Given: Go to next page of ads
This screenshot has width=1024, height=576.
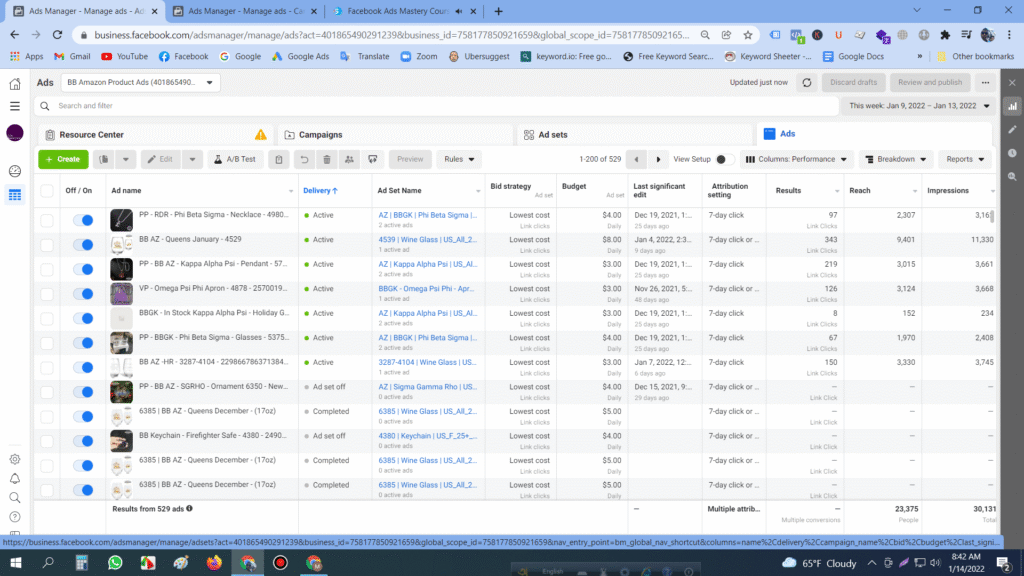Looking at the screenshot, I should [x=658, y=159].
